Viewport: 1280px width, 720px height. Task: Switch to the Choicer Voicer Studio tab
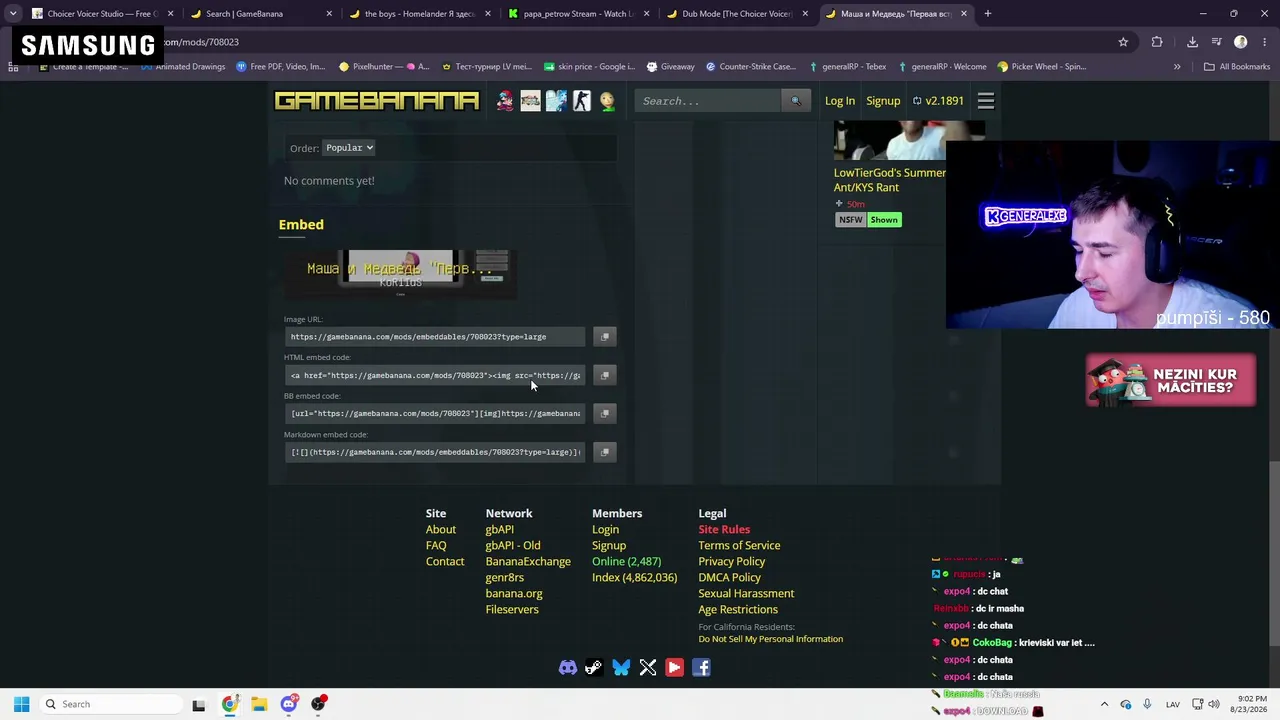click(x=103, y=14)
